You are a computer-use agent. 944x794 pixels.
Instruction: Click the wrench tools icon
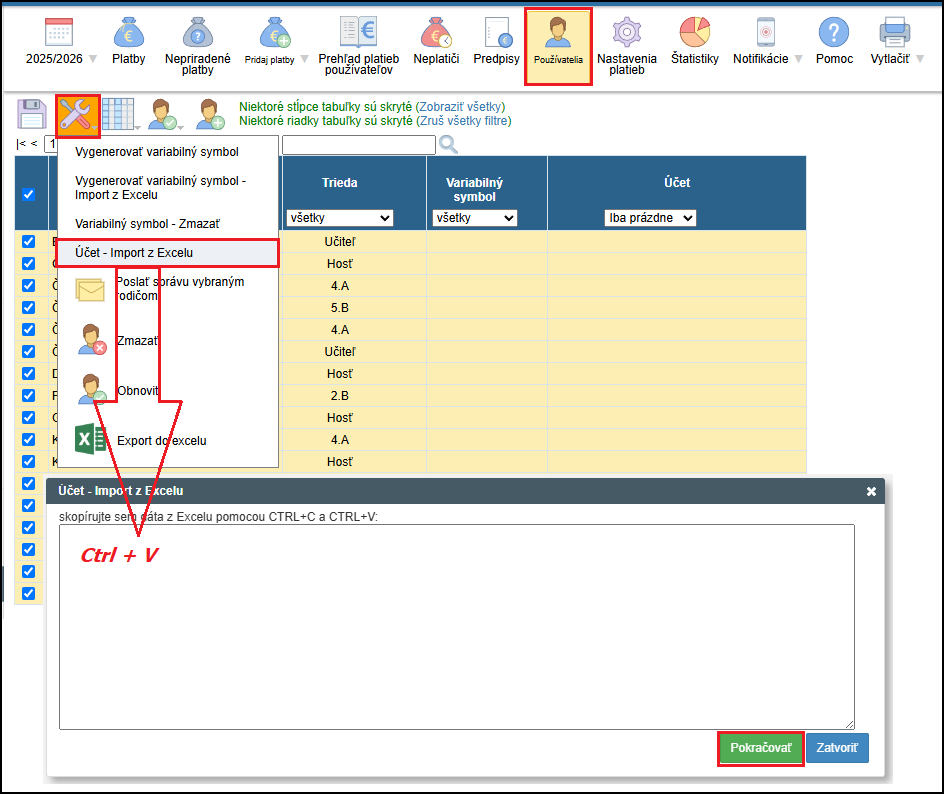[x=77, y=115]
